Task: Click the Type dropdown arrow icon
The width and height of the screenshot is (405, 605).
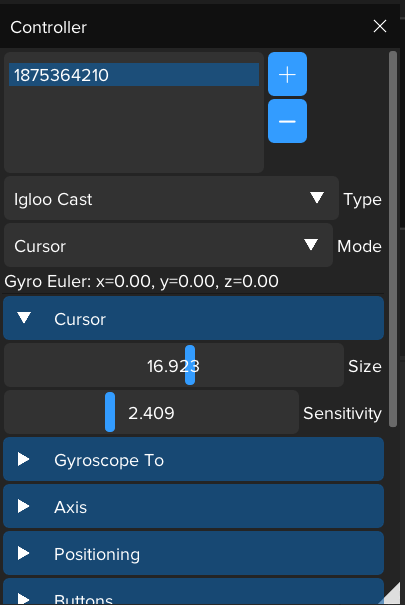Action: [x=317, y=198]
